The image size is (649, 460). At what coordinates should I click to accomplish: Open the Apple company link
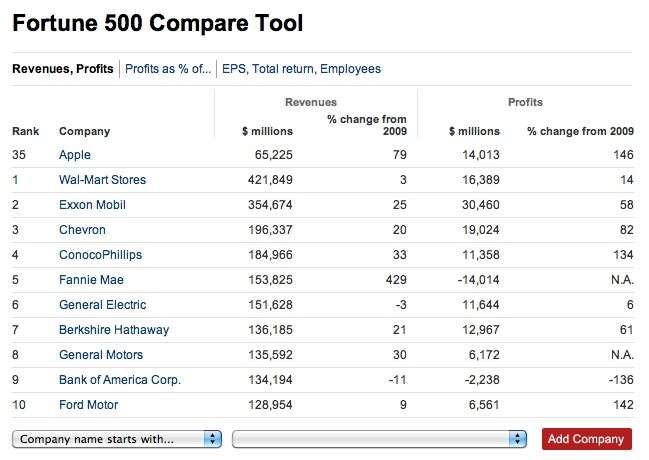(75, 155)
